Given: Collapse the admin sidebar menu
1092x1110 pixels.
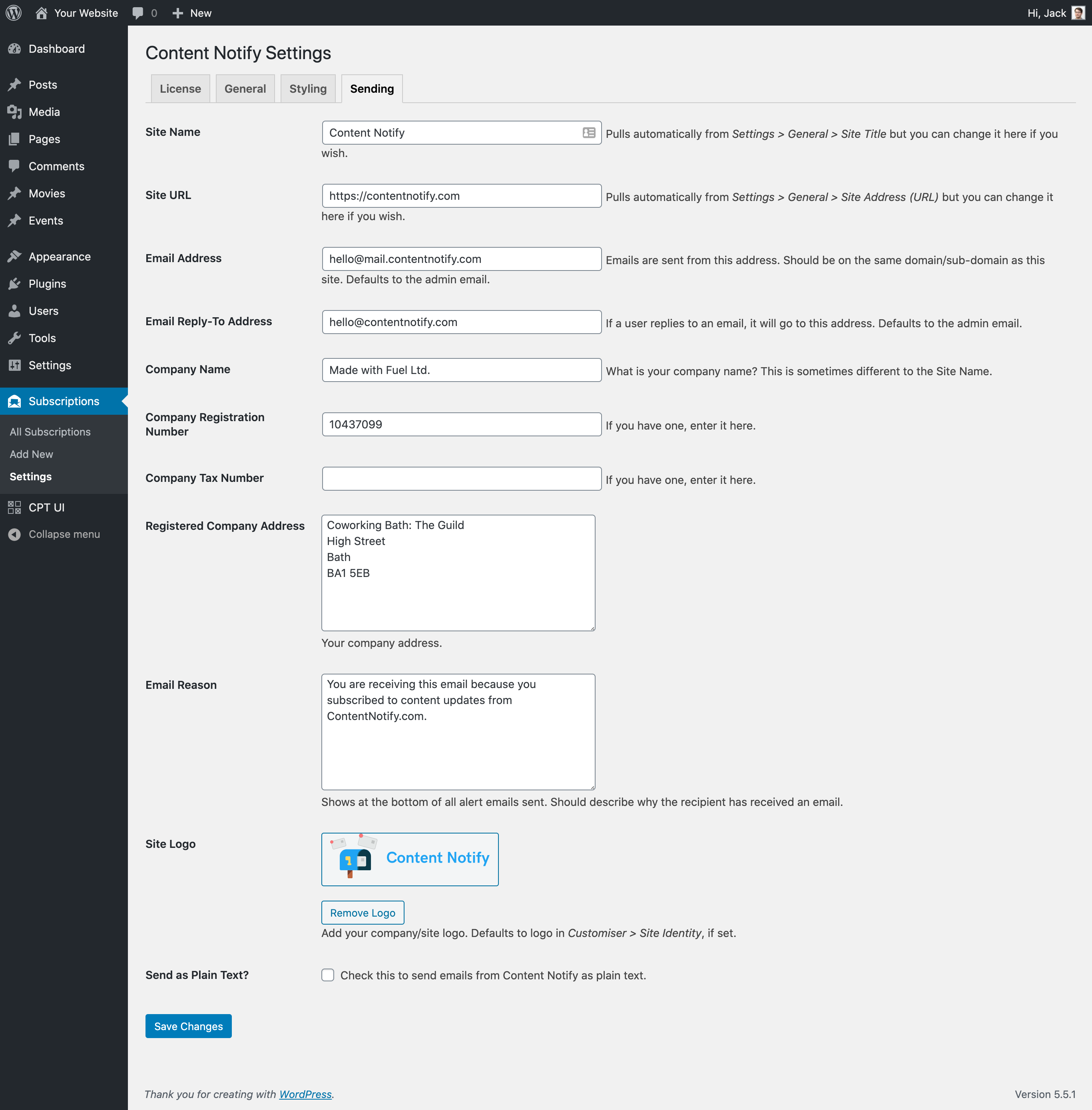Looking at the screenshot, I should point(15,534).
